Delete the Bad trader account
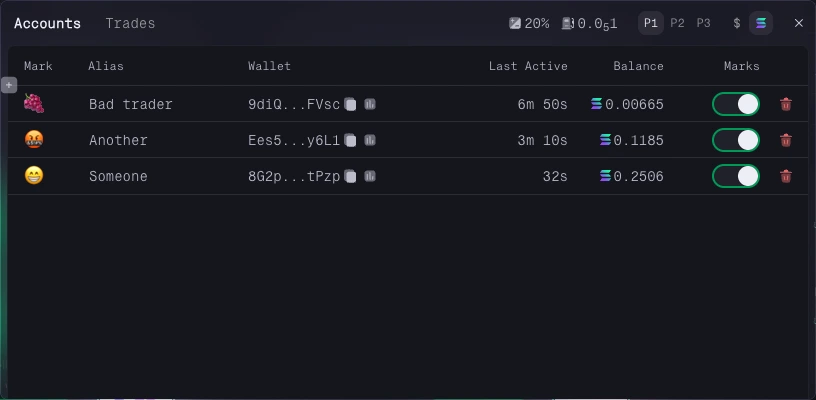The height and width of the screenshot is (400, 816). (x=786, y=104)
